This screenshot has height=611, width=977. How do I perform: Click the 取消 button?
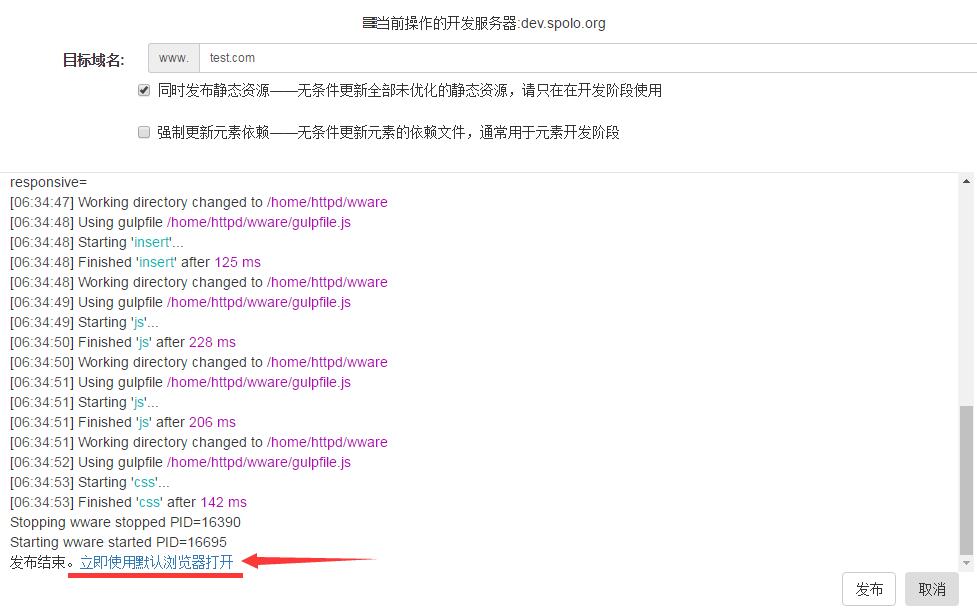(x=932, y=589)
